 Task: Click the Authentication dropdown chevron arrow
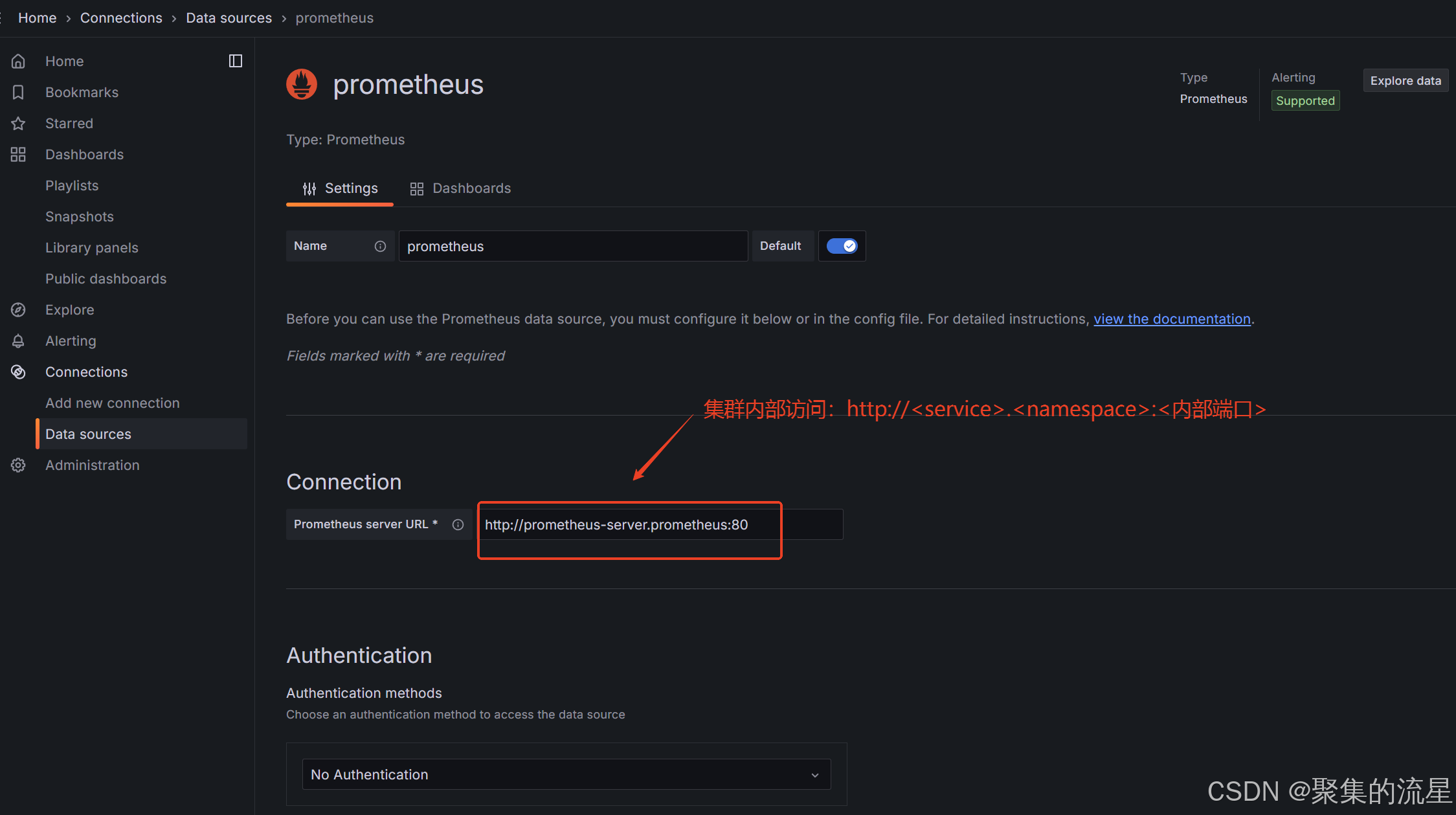(815, 775)
